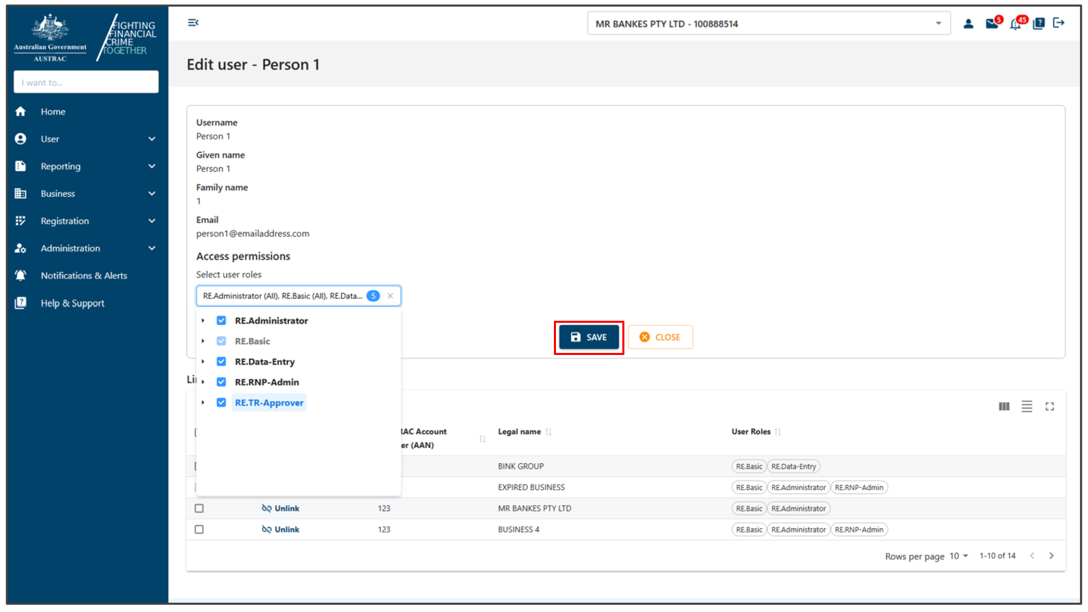Expand the table to fullscreen view
Screen dimensions: 1088x612
[1049, 407]
